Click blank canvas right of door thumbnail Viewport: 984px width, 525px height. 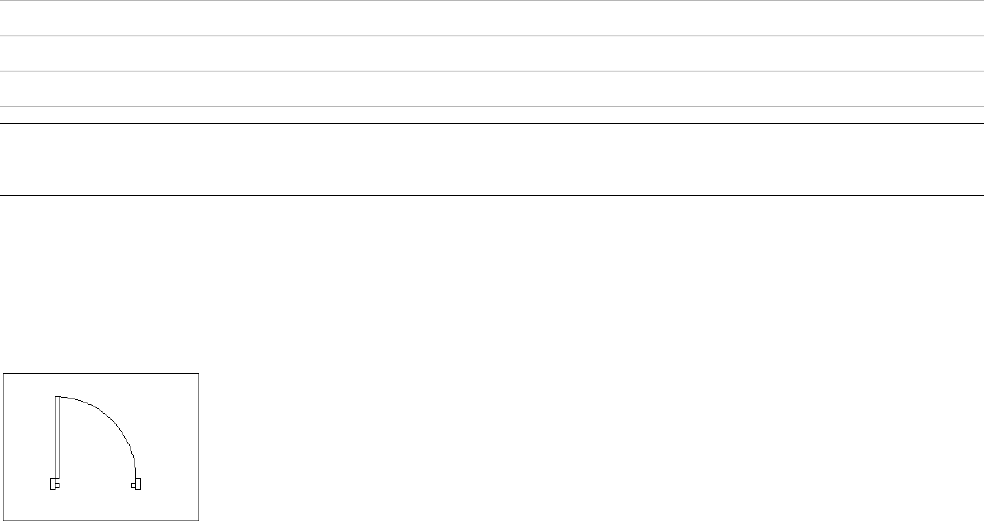point(590,447)
